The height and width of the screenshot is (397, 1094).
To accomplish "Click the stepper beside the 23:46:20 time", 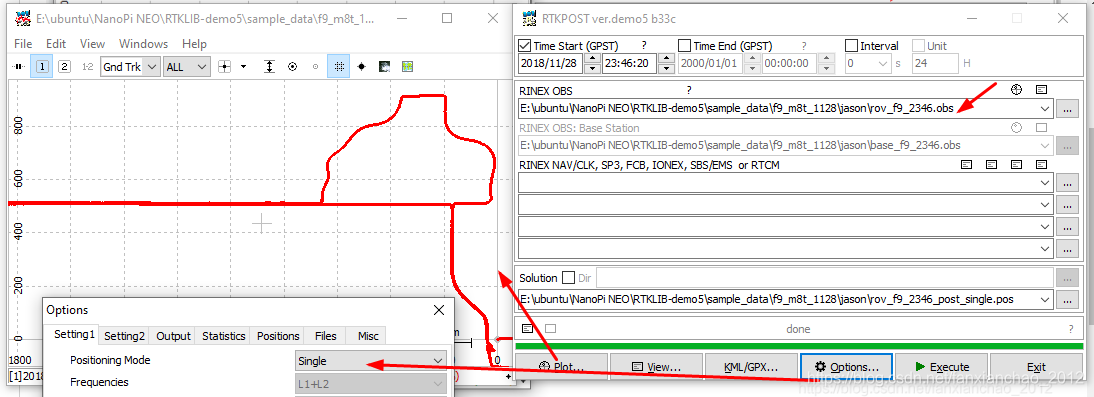I will click(x=666, y=63).
